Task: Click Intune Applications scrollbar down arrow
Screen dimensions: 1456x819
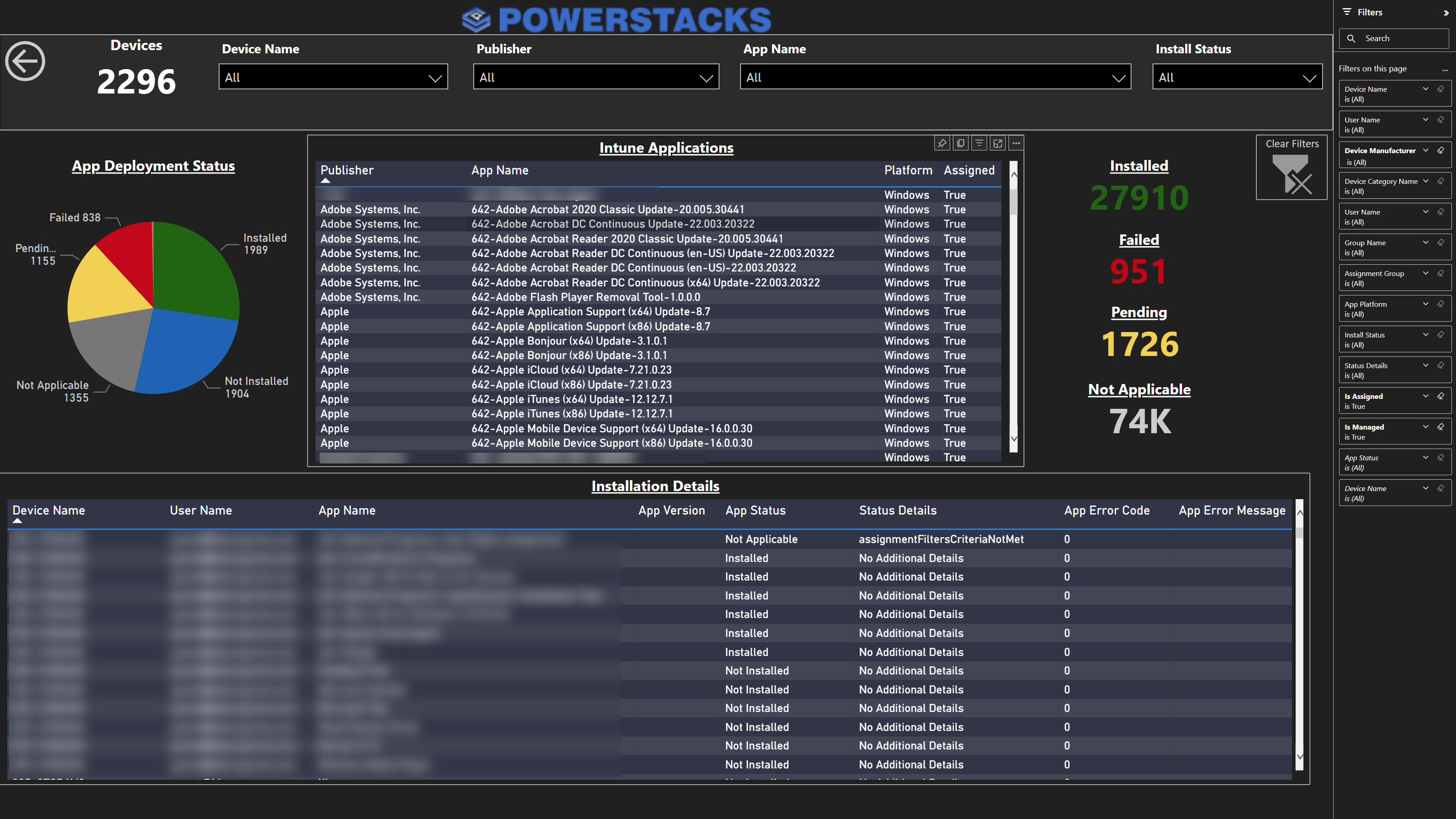Action: click(1014, 438)
